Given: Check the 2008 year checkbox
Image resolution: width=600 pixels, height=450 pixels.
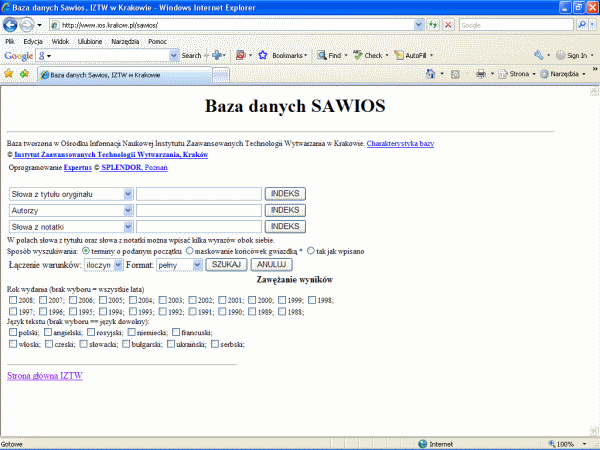Looking at the screenshot, I should click(13, 300).
